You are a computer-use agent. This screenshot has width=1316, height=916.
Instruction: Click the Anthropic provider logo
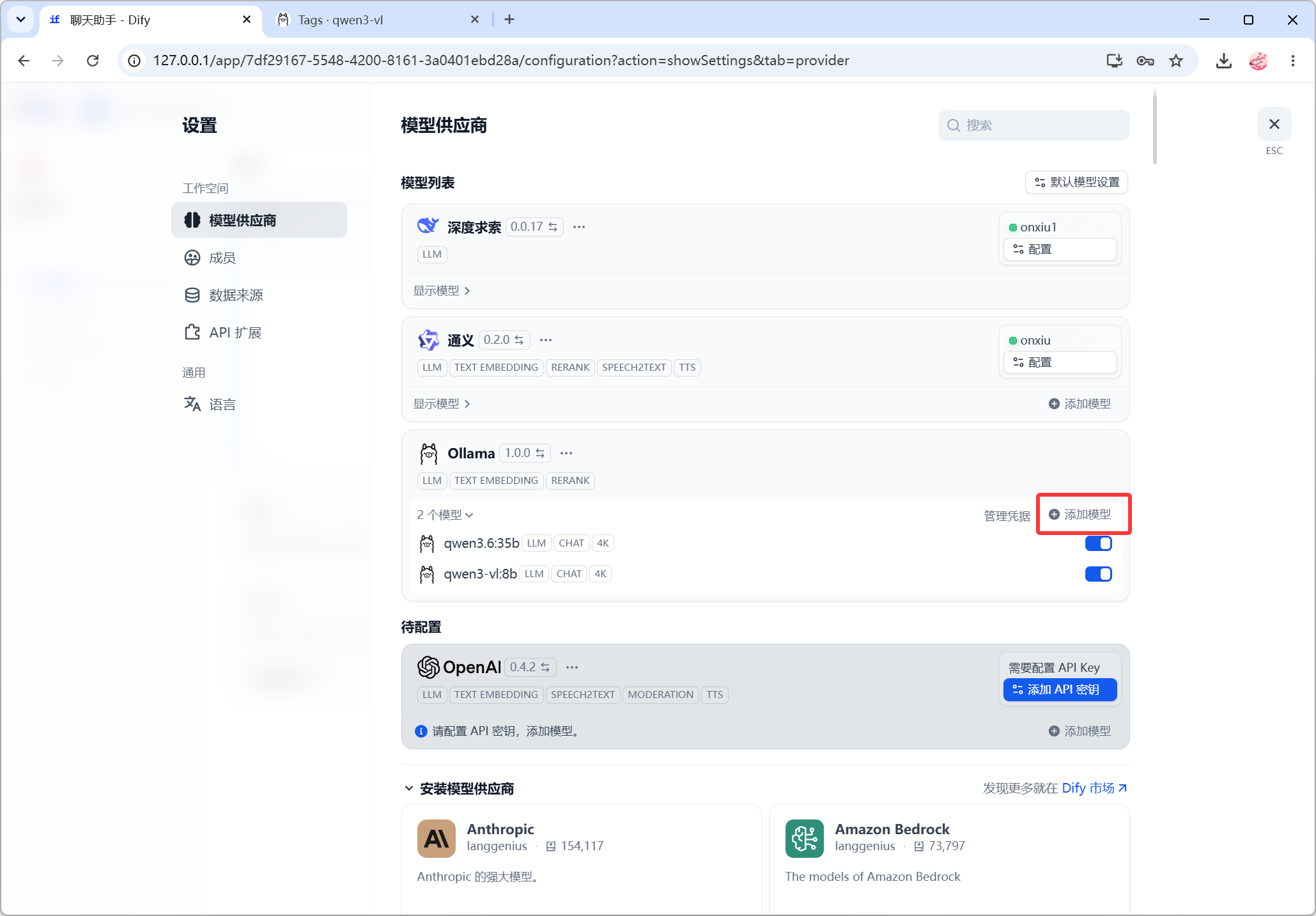[x=437, y=838]
